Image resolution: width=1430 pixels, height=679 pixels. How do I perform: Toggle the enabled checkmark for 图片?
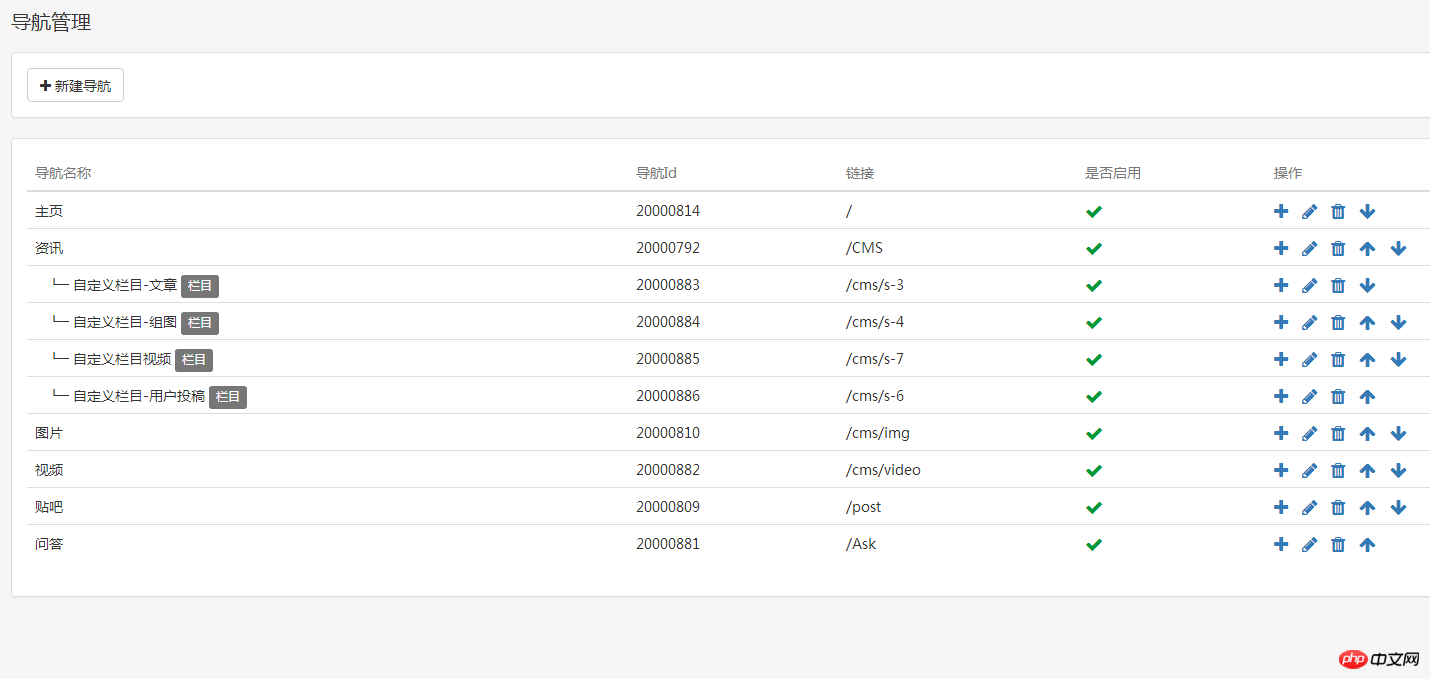(1094, 433)
